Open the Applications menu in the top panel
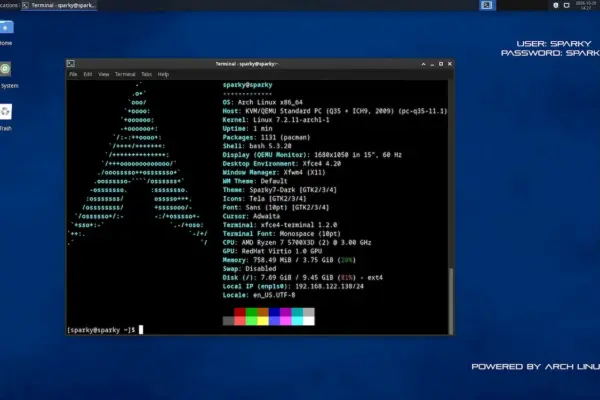 tap(9, 5)
